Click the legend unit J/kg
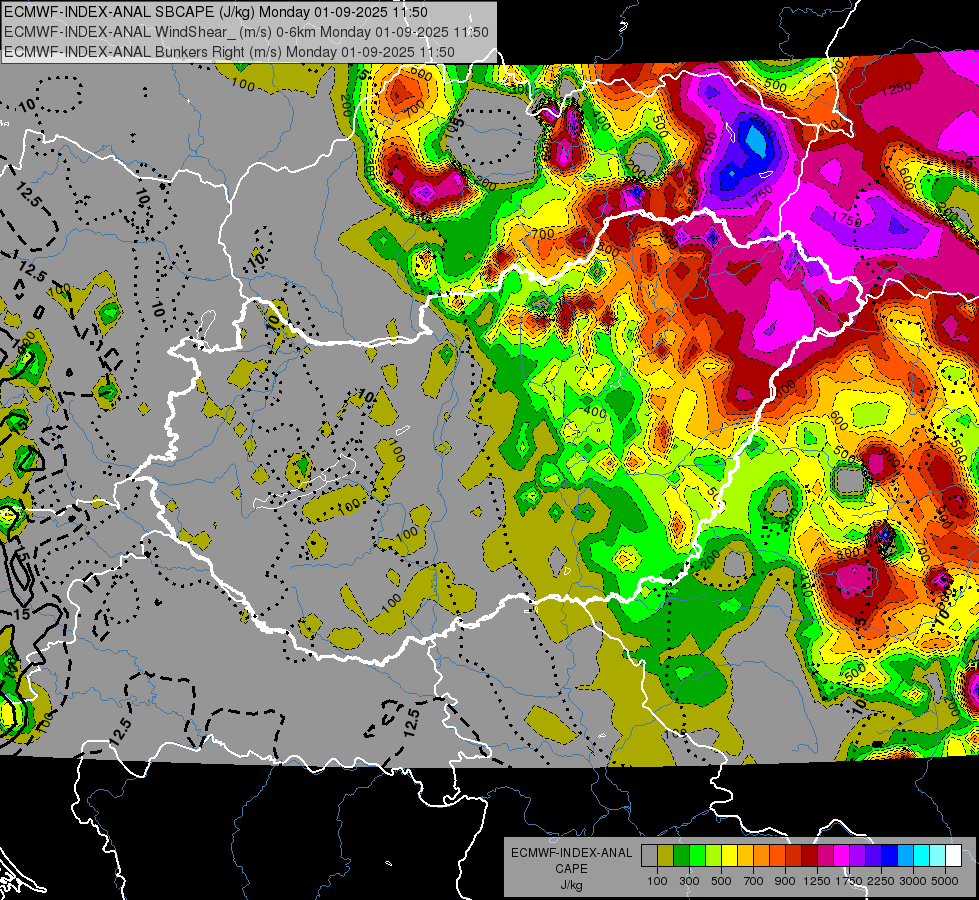979x900 pixels. 571,885
